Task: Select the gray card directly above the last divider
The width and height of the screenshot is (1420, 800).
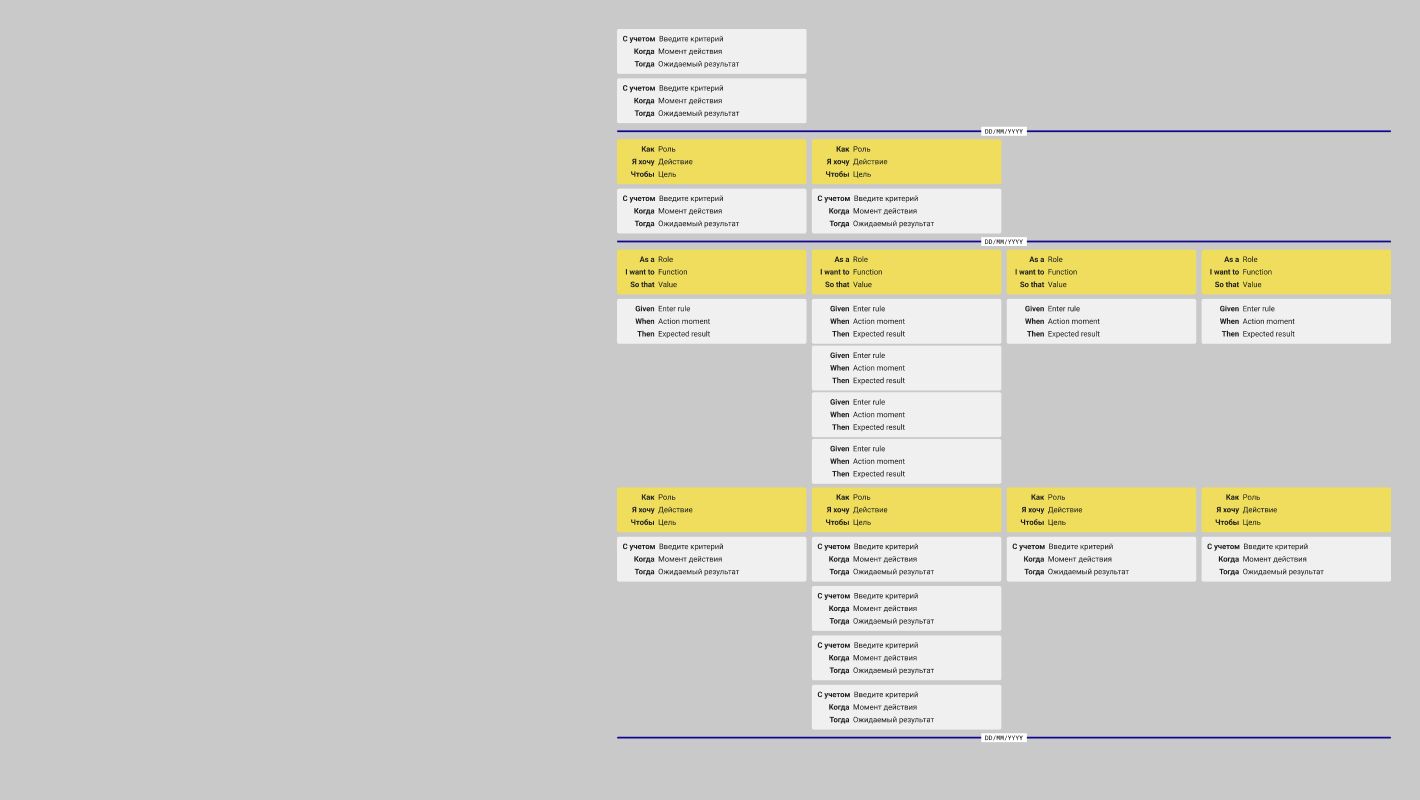Action: click(906, 707)
